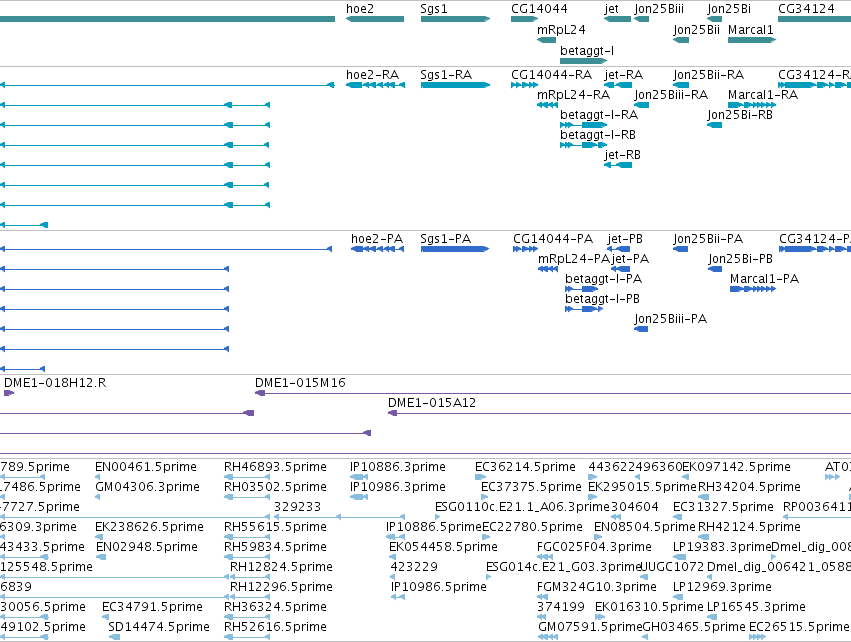Image resolution: width=851 pixels, height=642 pixels.
Task: Click the DME1-015A12 clone label
Action: point(432,403)
